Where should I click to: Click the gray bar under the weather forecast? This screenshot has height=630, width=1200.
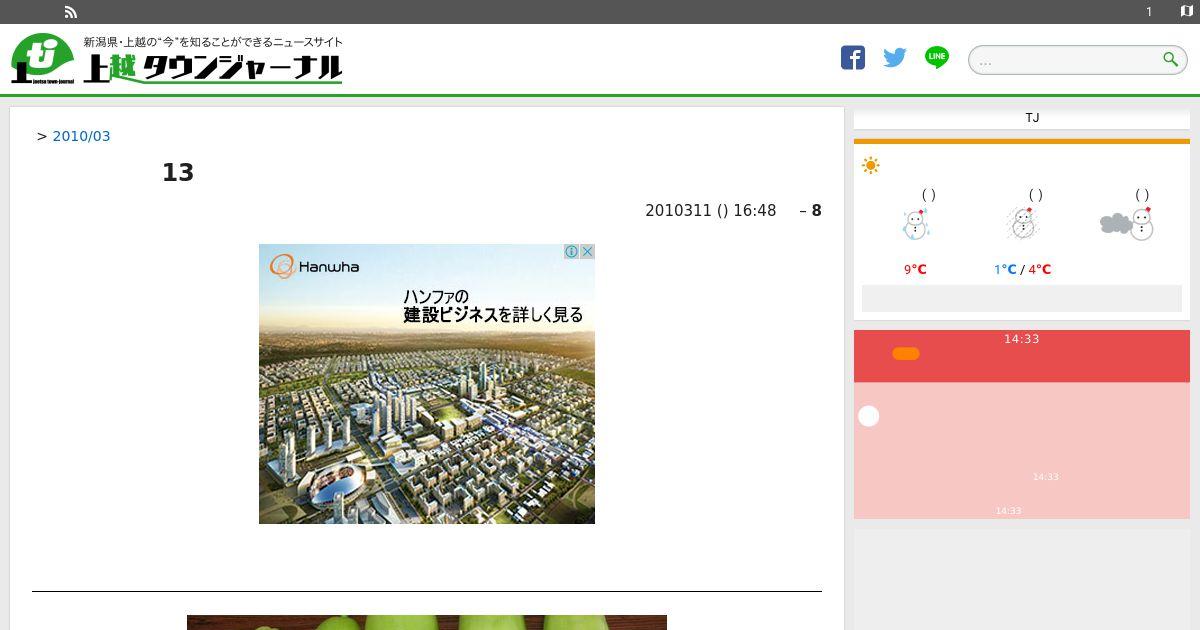click(1022, 298)
